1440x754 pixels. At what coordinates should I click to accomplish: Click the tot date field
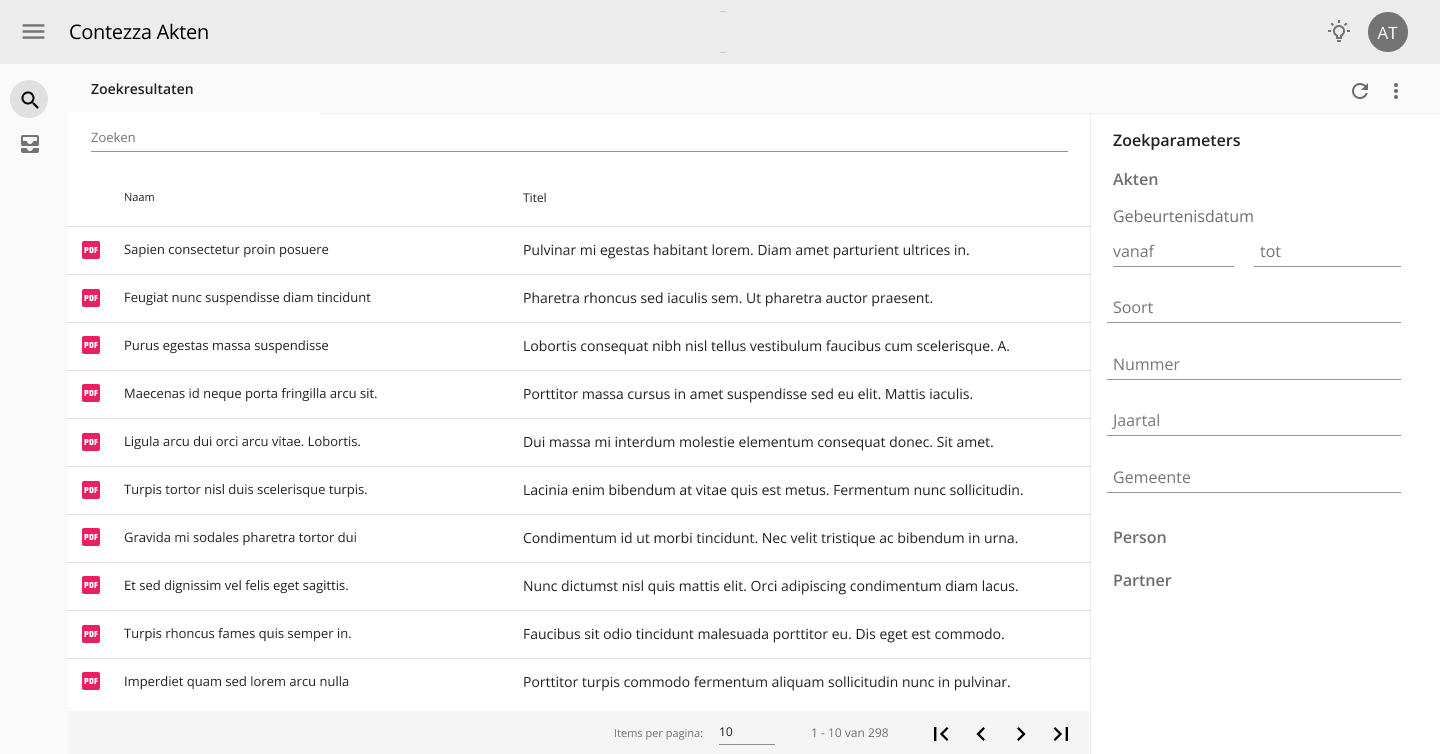1328,252
